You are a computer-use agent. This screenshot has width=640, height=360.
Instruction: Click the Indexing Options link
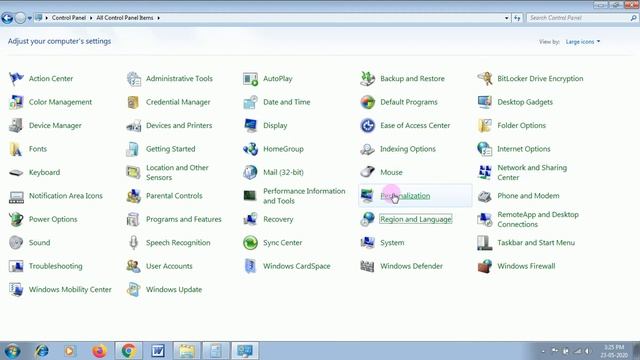point(408,149)
